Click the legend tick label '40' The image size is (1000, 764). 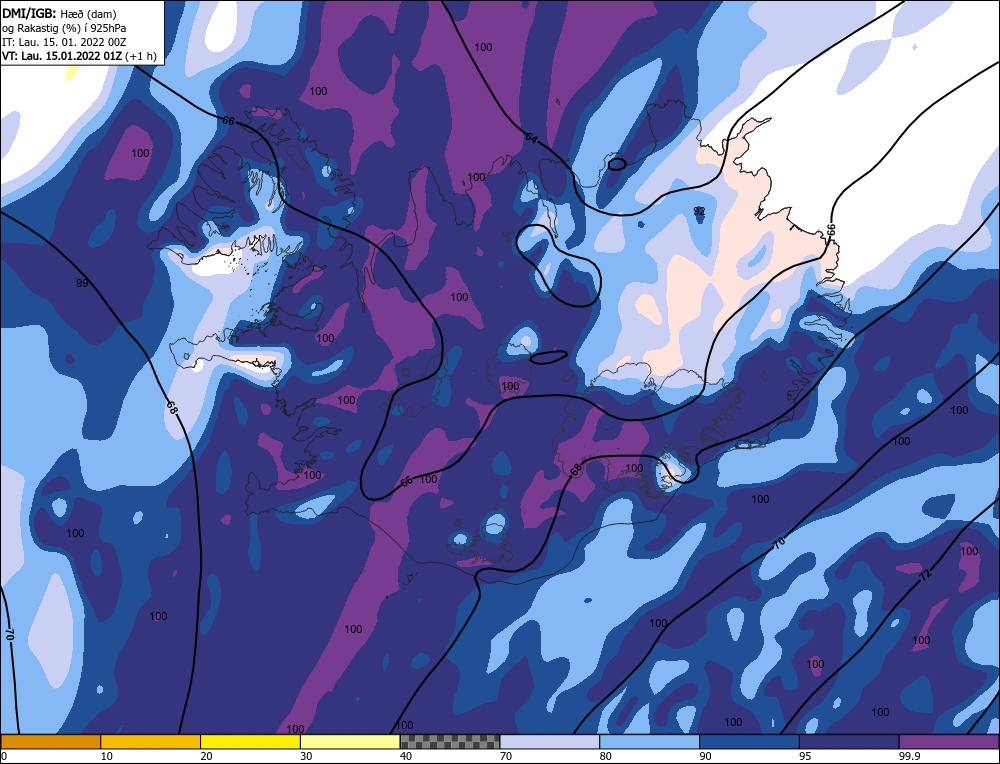(x=406, y=756)
